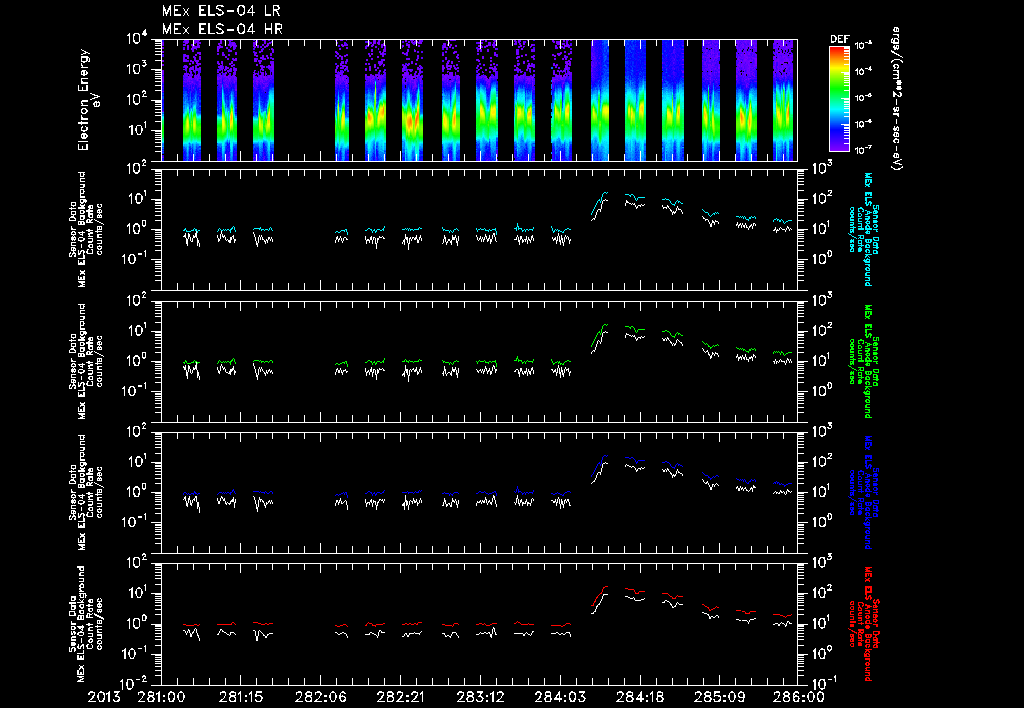The width and height of the screenshot is (1024, 708).
Task: Click the peak of the red curve after 284:03
Action: coord(606,587)
